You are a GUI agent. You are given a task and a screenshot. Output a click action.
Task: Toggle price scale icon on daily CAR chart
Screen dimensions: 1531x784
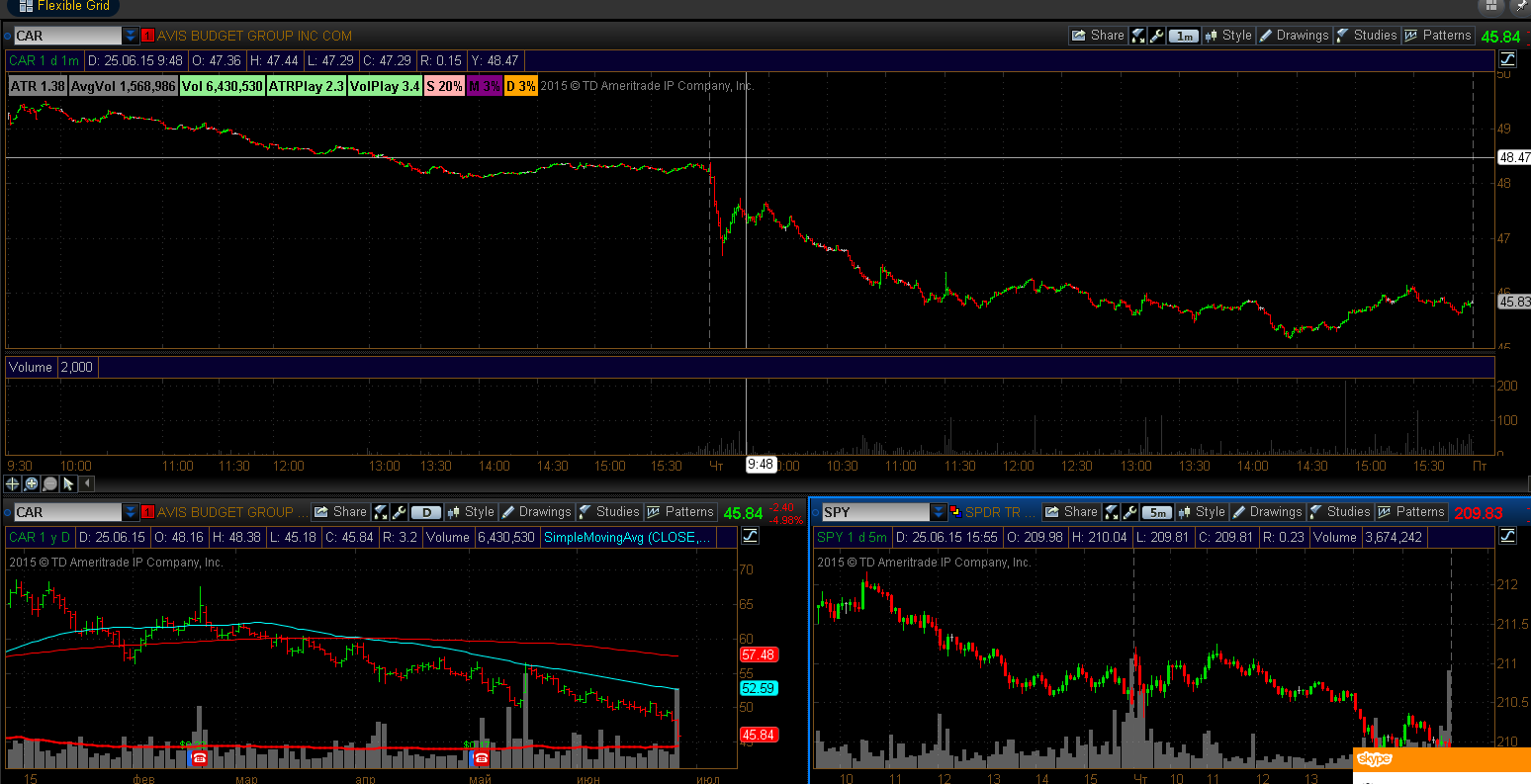tap(750, 536)
